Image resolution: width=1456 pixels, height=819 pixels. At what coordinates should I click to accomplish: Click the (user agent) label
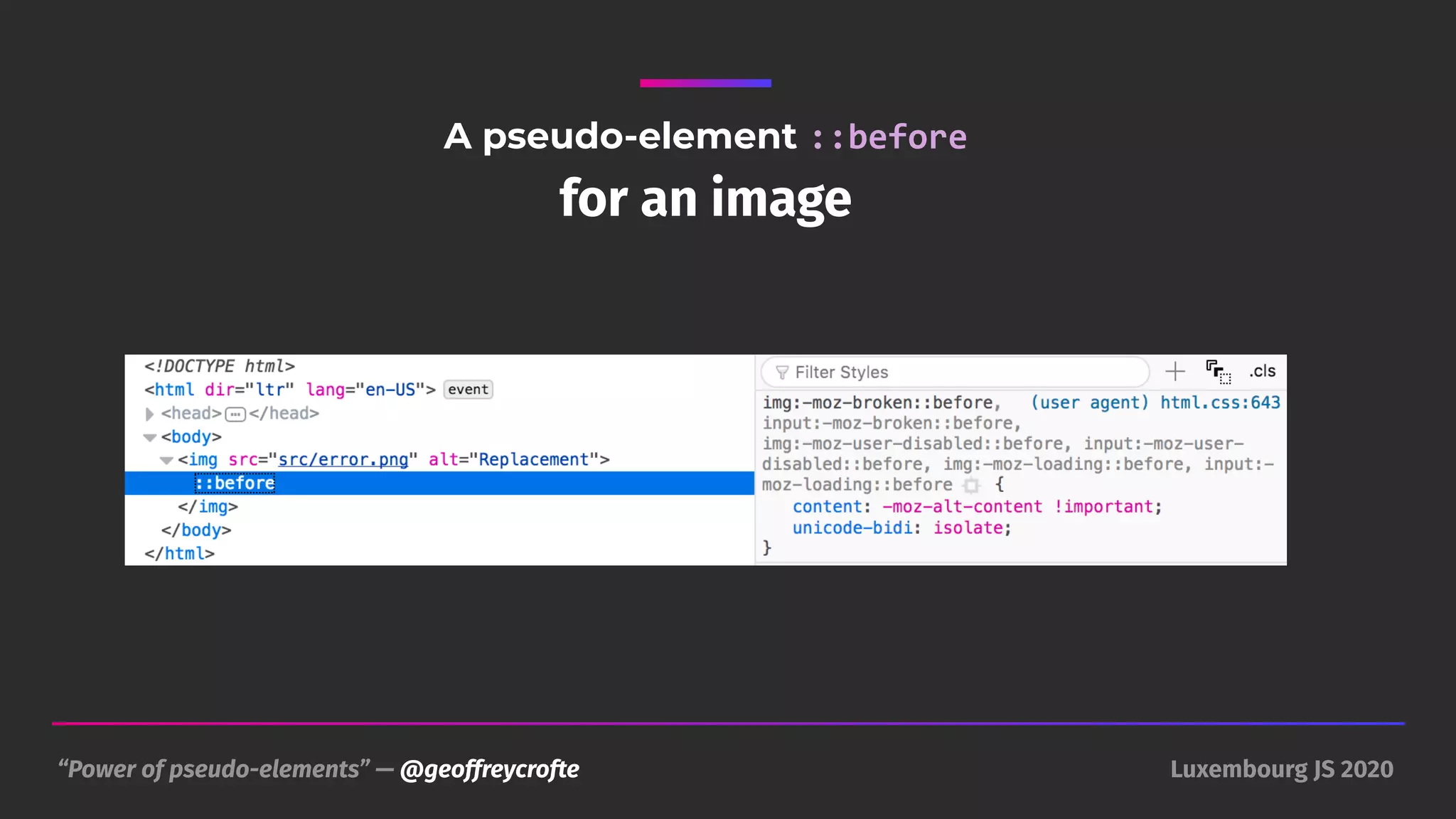(1090, 402)
